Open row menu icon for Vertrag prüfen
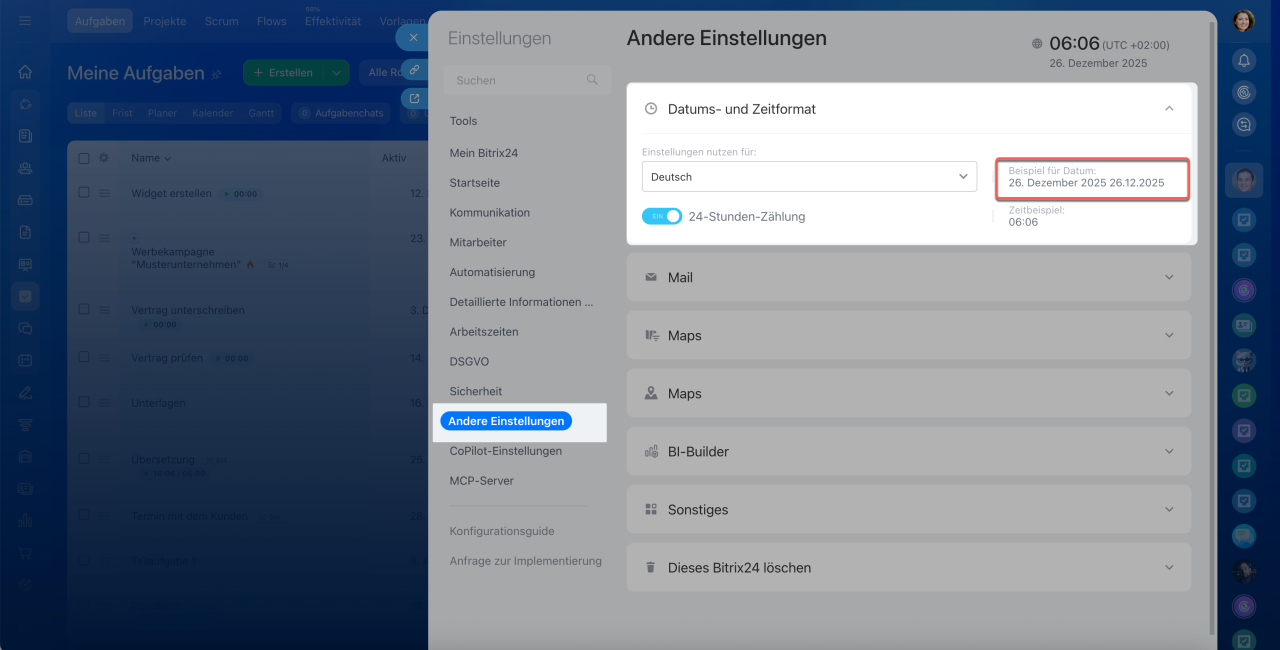 (104, 358)
